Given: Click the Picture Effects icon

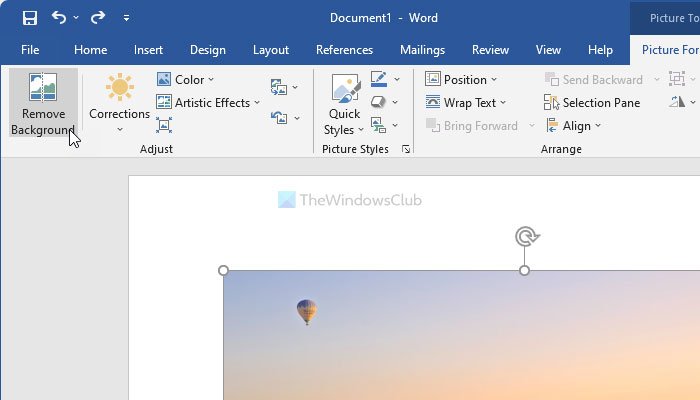Looking at the screenshot, I should tap(378, 102).
